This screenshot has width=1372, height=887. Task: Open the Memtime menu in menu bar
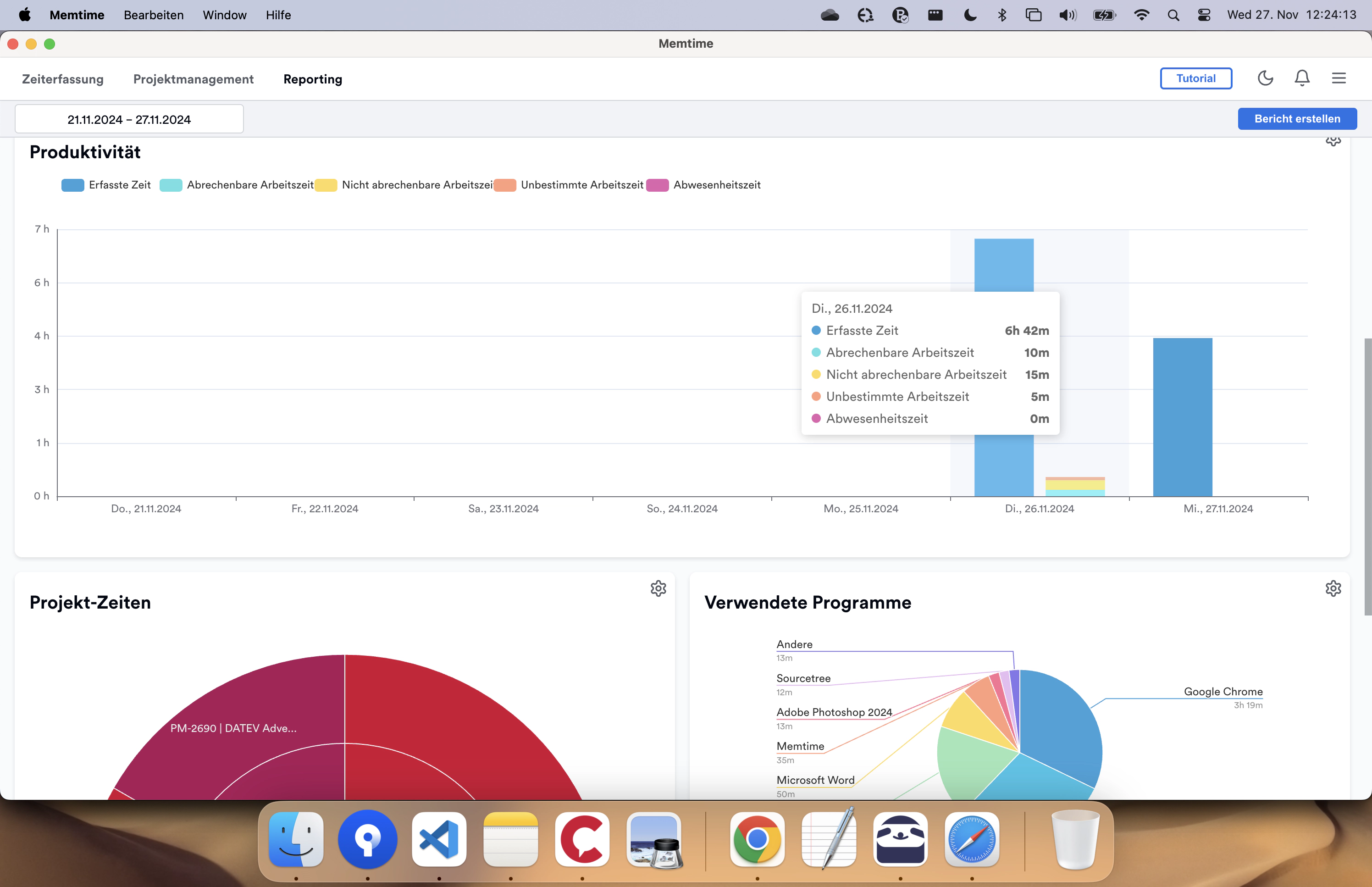pos(77,15)
